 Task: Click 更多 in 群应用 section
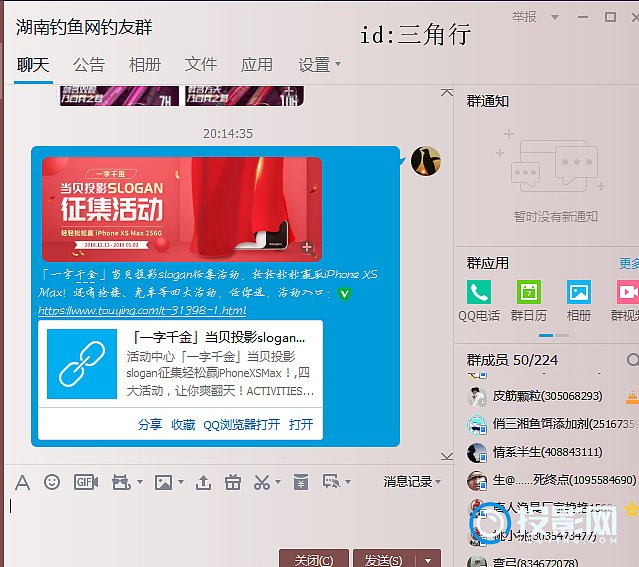(x=629, y=263)
